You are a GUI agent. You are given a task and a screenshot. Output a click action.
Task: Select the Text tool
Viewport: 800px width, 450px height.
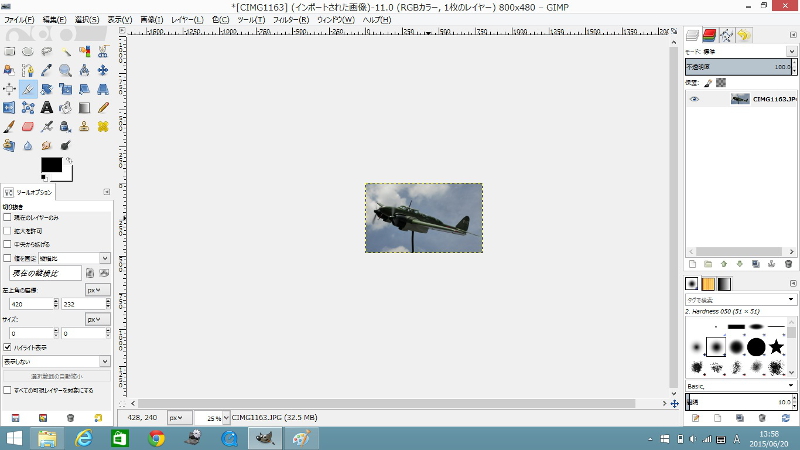pos(46,108)
